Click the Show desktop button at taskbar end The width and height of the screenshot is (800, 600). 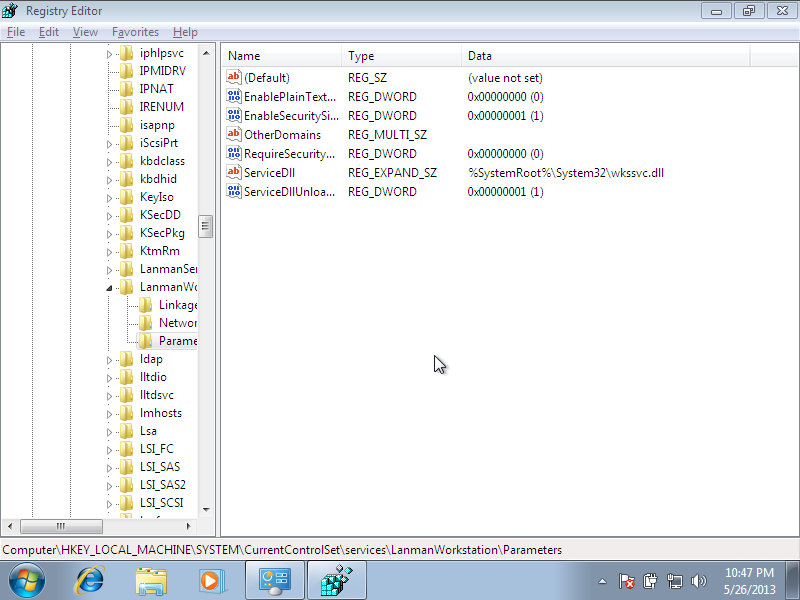click(x=792, y=581)
